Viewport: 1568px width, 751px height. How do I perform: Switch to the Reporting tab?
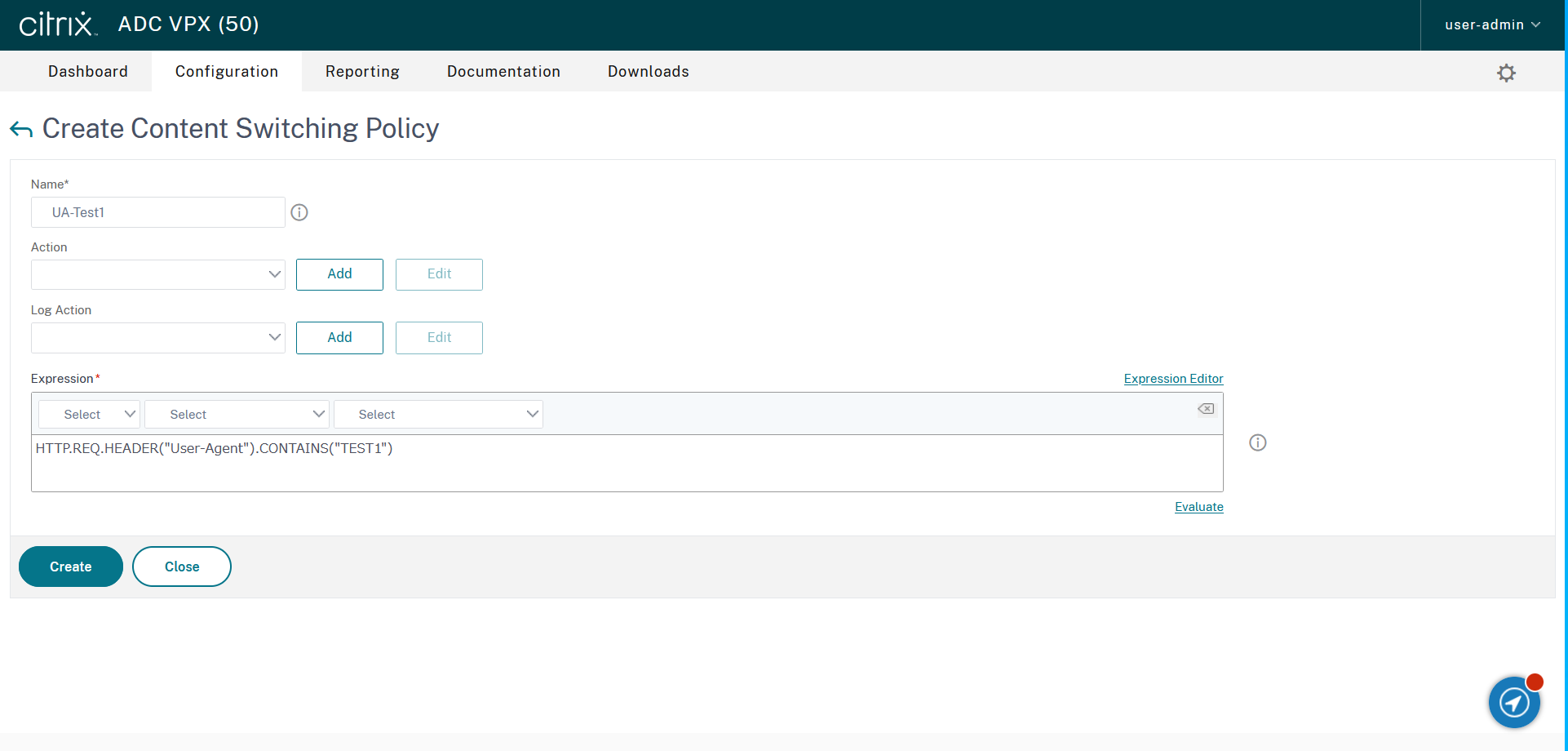362,72
